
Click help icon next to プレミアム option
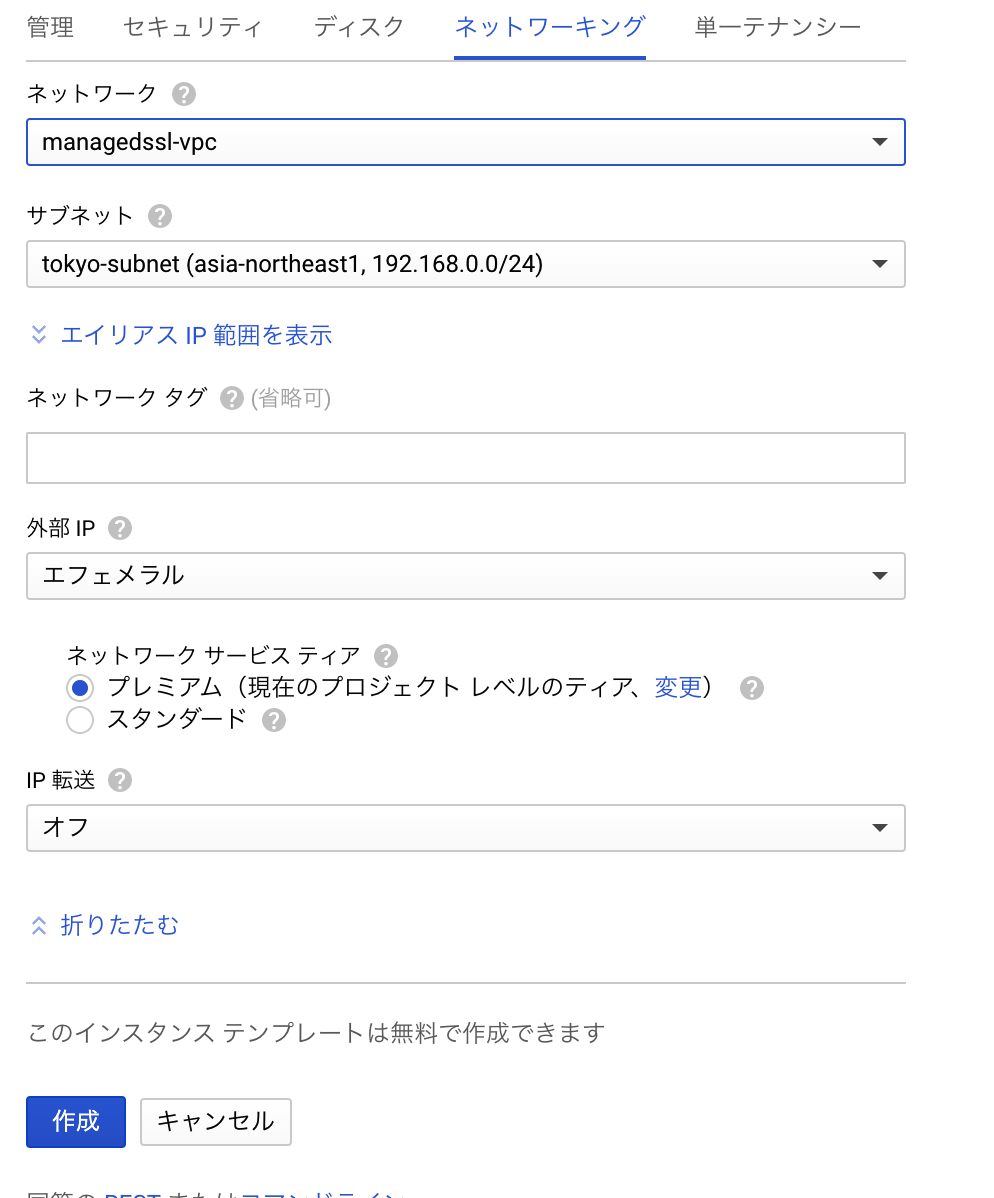pyautogui.click(x=751, y=688)
